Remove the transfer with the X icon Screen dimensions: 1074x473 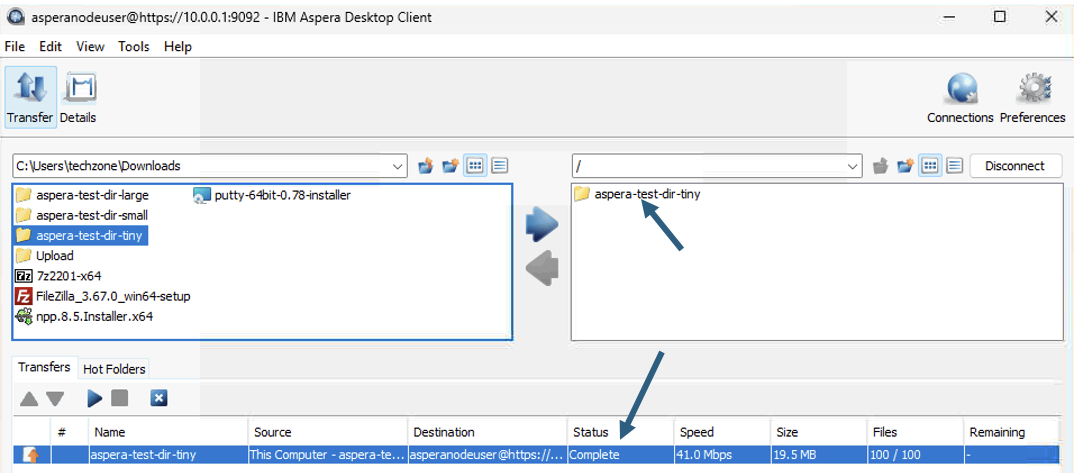(x=159, y=398)
